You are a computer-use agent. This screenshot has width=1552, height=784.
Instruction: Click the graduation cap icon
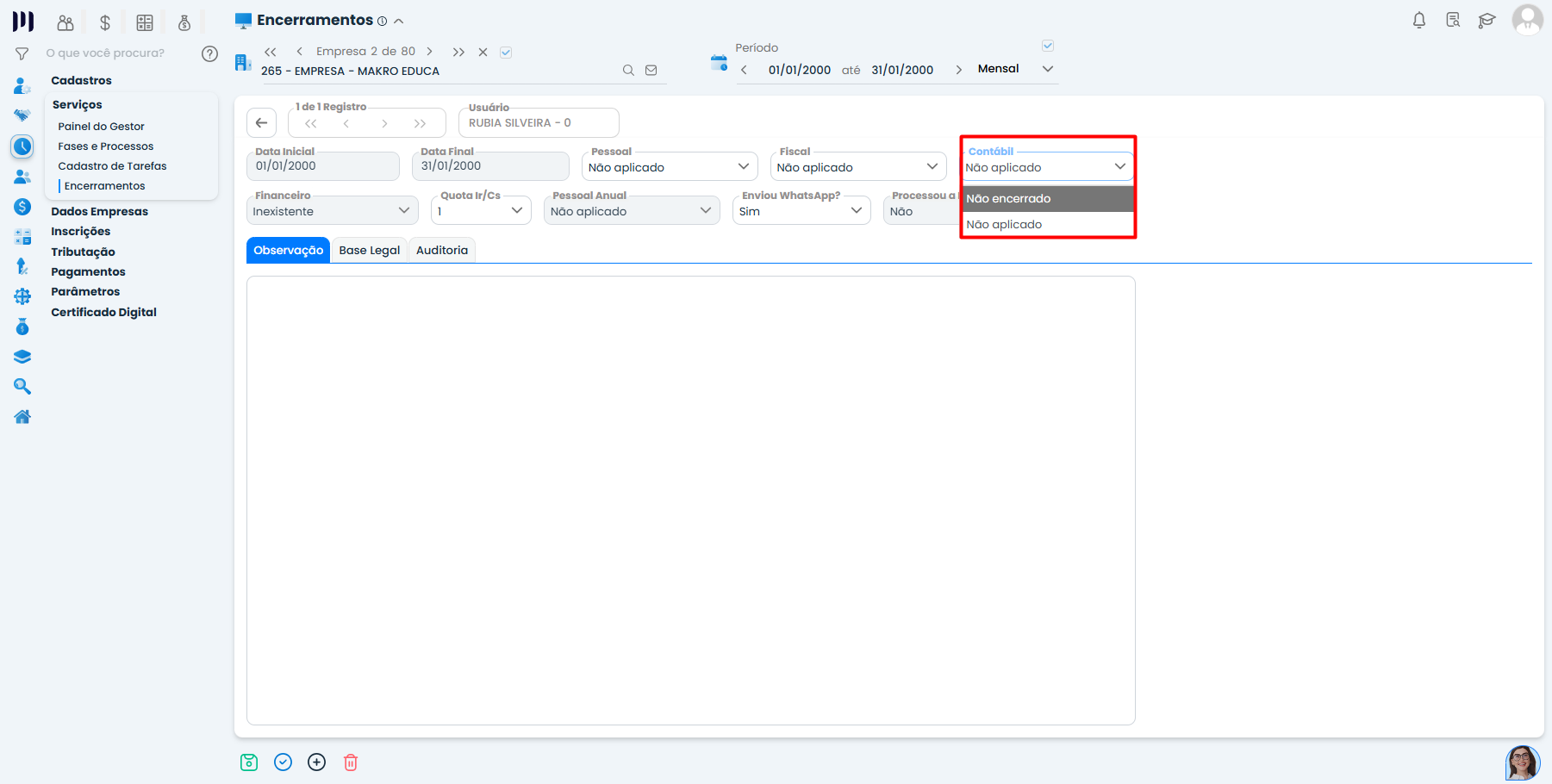click(1487, 21)
